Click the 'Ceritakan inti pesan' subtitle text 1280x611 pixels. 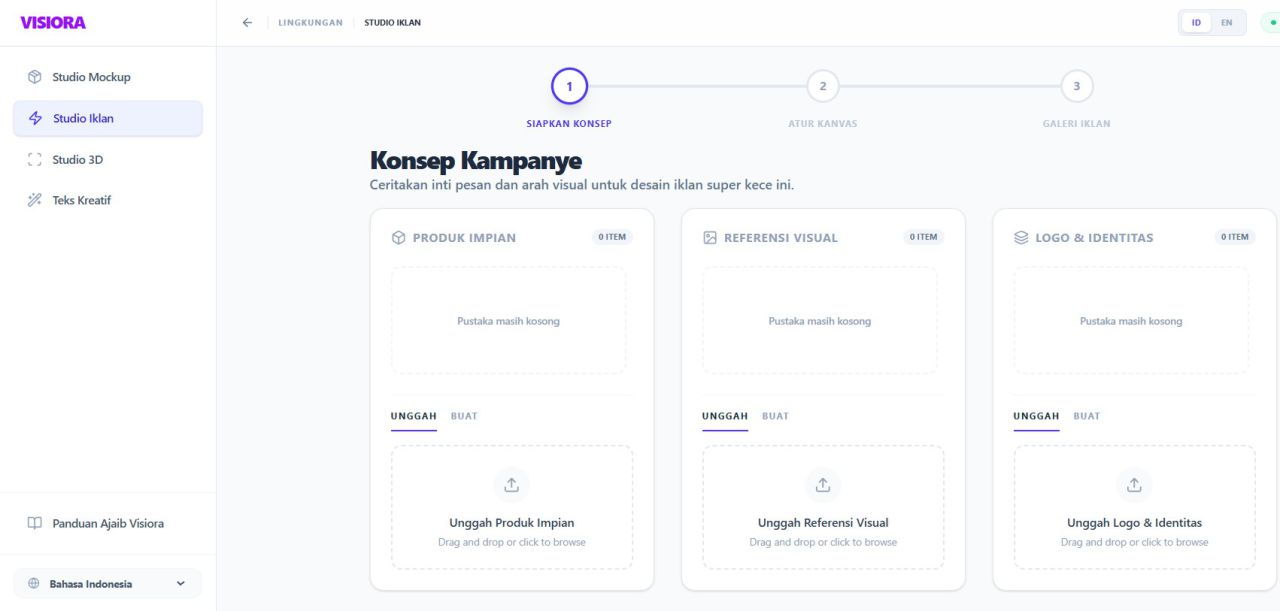pyautogui.click(x=582, y=185)
